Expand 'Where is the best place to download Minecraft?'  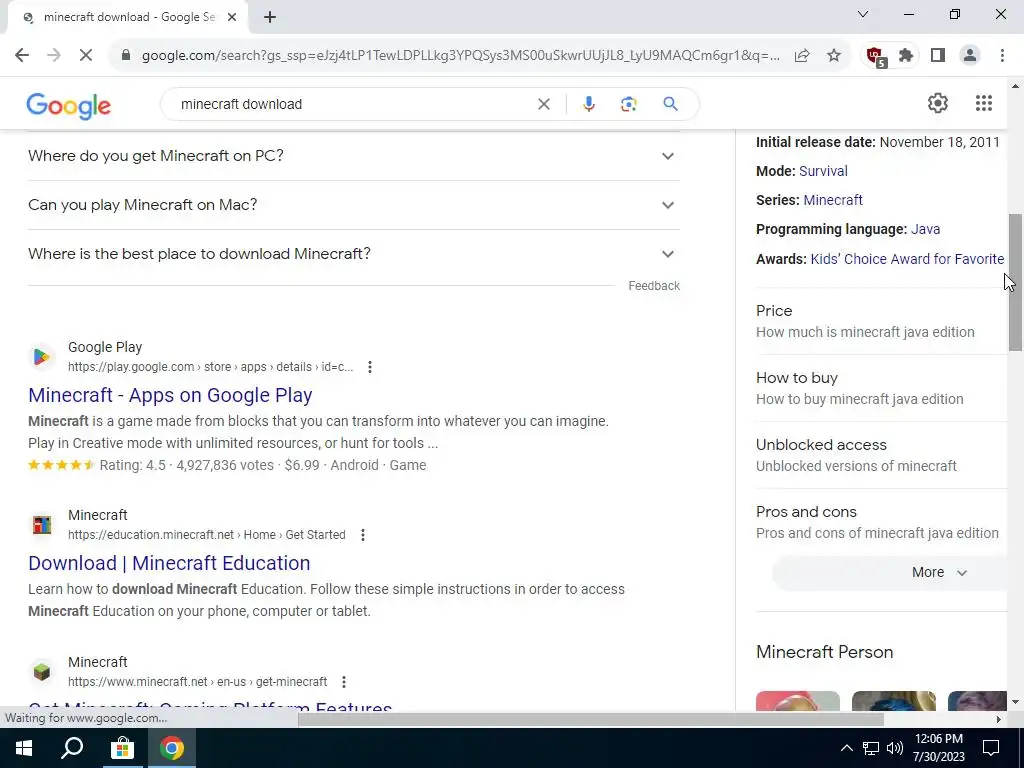click(353, 254)
